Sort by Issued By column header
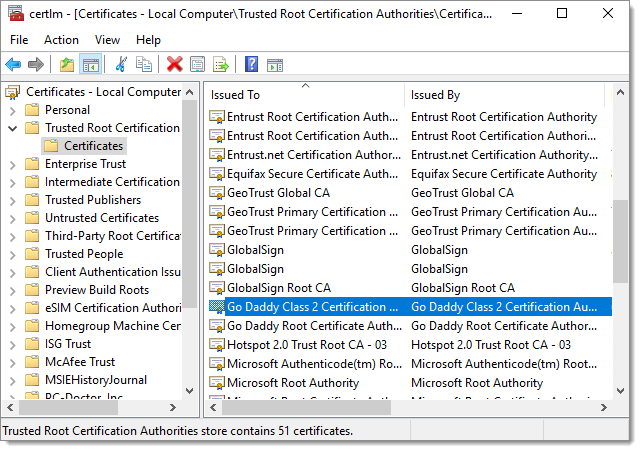 point(504,95)
